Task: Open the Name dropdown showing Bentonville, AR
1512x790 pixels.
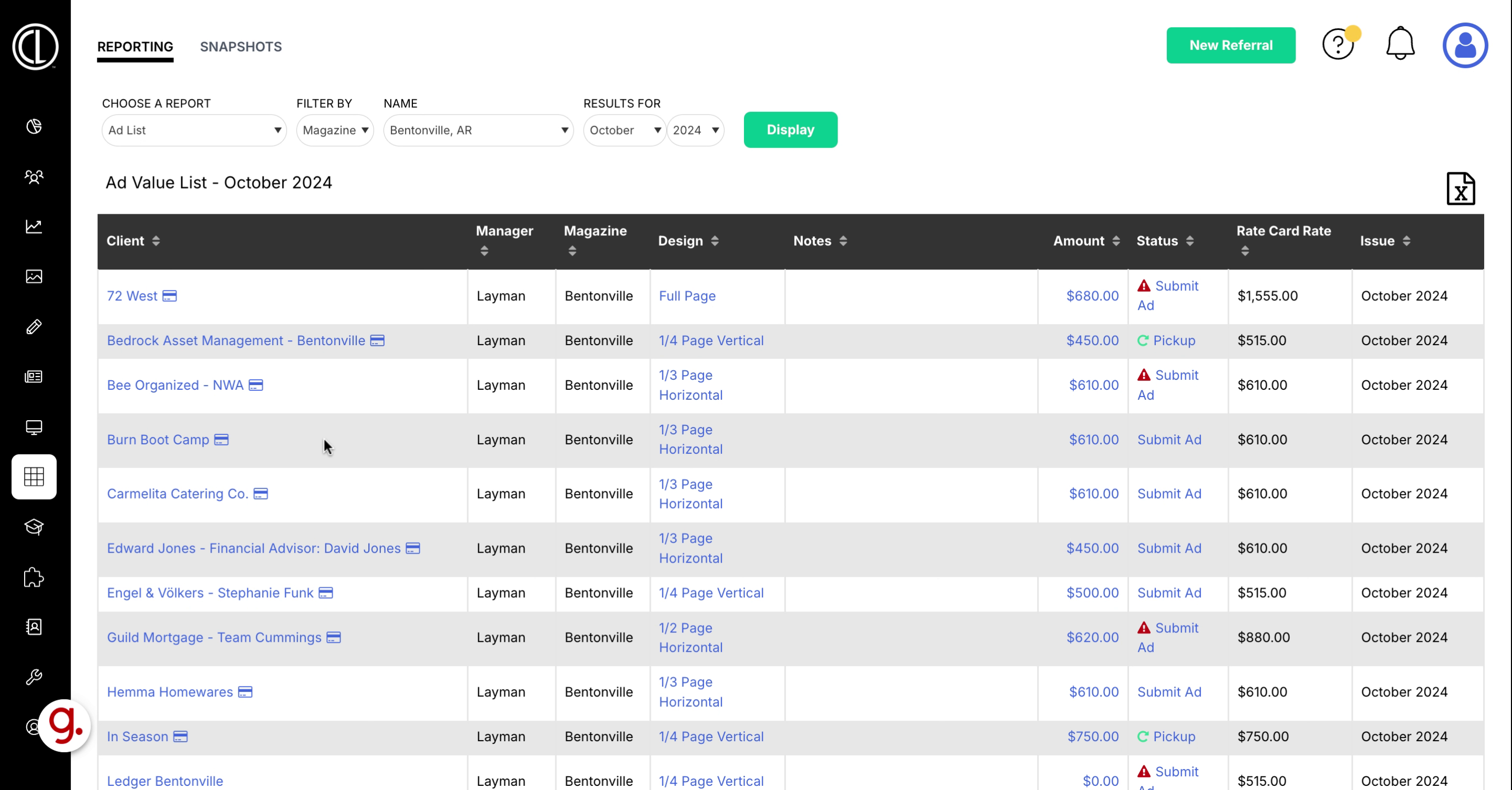Action: (479, 130)
